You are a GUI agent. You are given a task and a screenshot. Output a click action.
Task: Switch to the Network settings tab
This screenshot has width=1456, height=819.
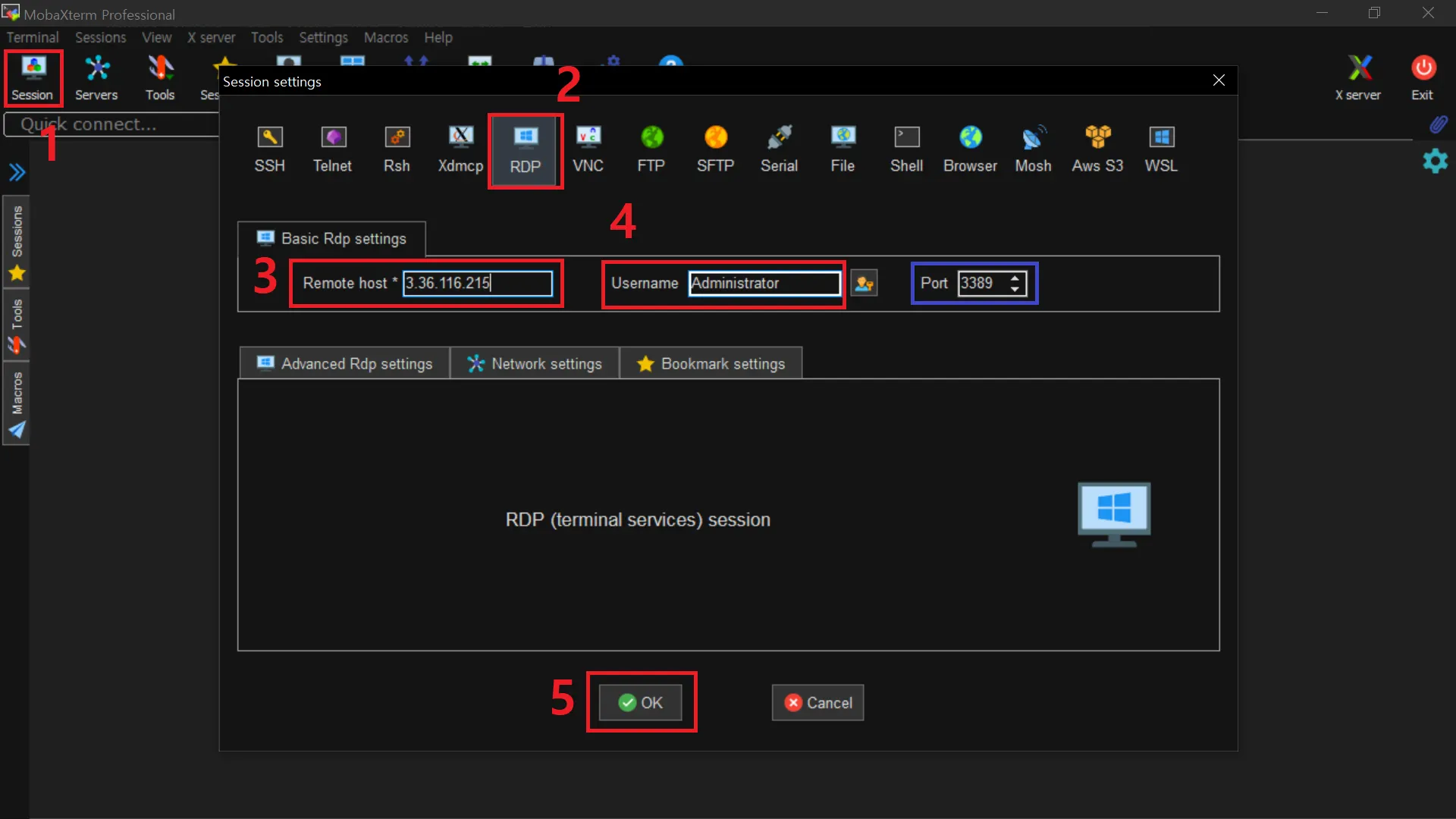(535, 364)
